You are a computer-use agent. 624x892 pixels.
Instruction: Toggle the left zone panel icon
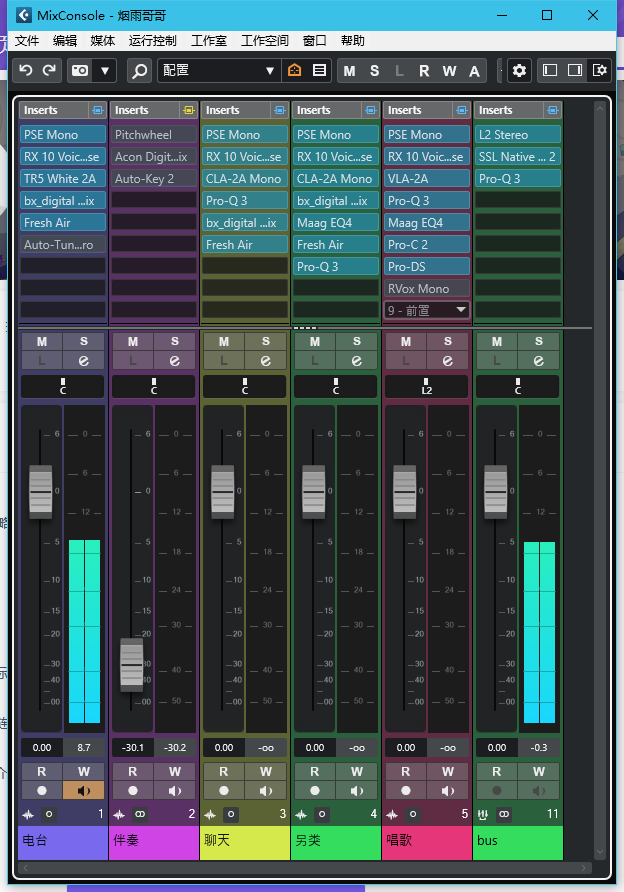[x=550, y=70]
